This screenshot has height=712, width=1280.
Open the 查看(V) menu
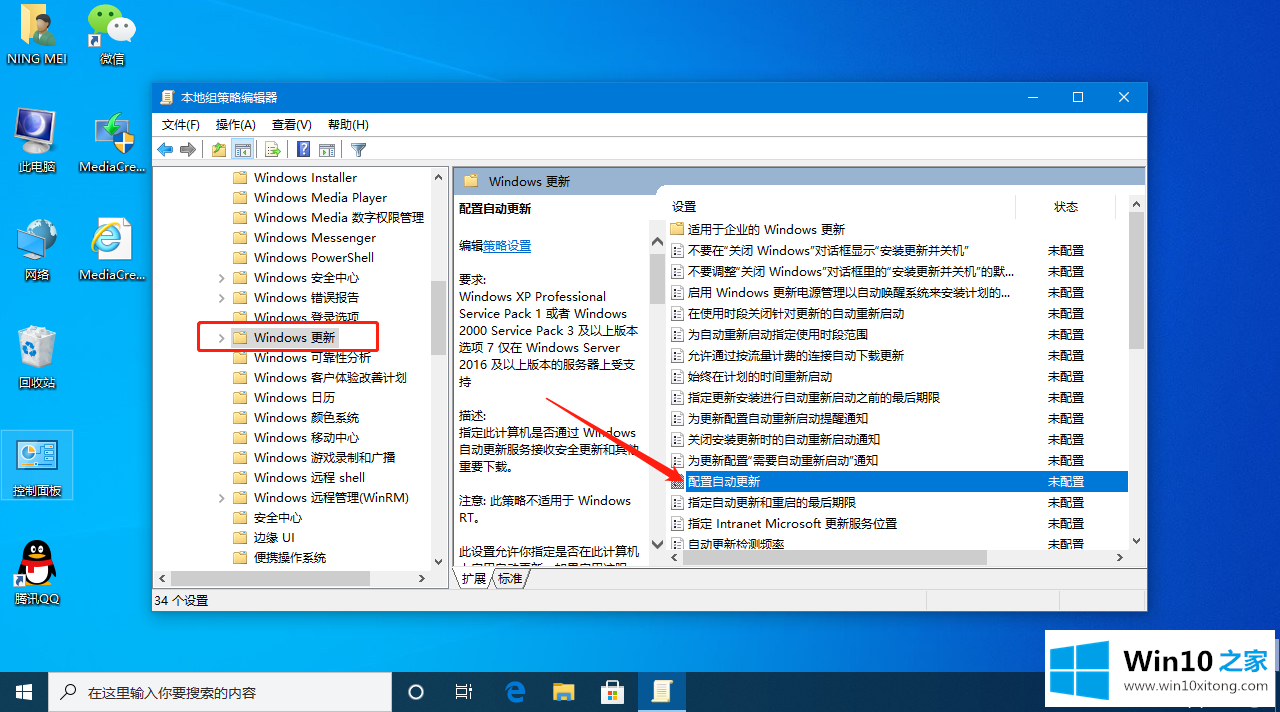click(x=291, y=125)
